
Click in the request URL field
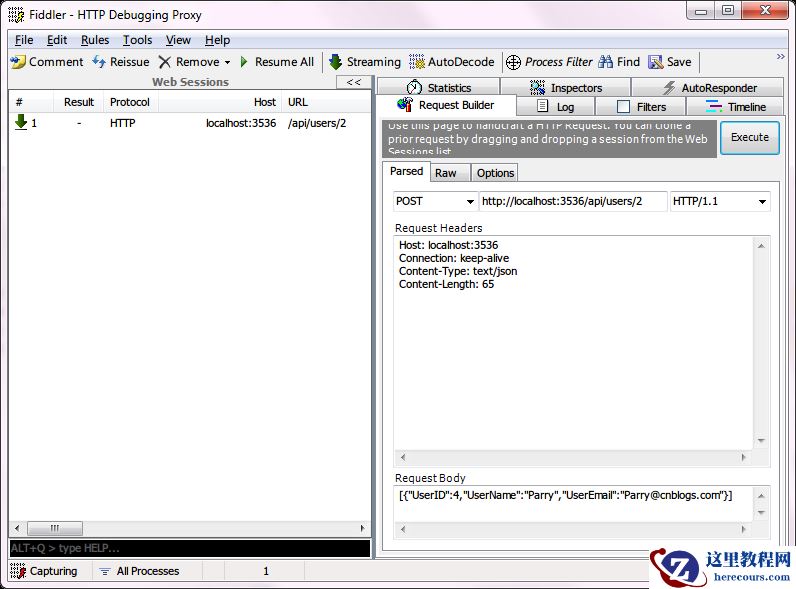pyautogui.click(x=573, y=201)
